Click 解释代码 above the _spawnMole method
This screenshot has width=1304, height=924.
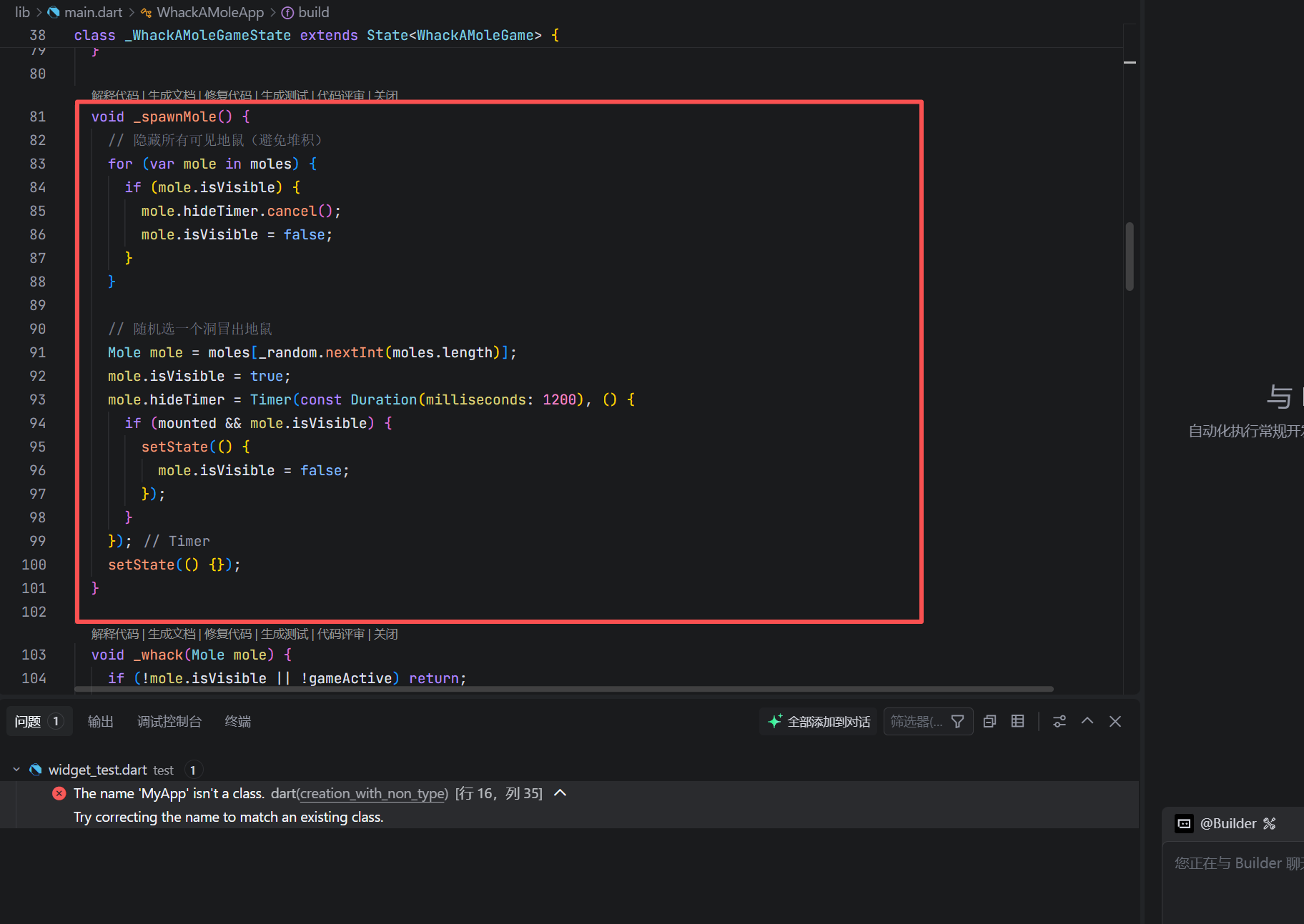point(115,95)
